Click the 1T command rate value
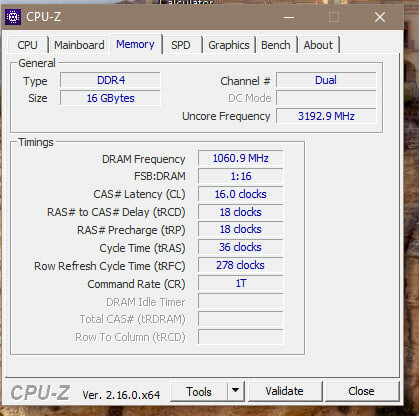This screenshot has width=419, height=416. click(240, 283)
